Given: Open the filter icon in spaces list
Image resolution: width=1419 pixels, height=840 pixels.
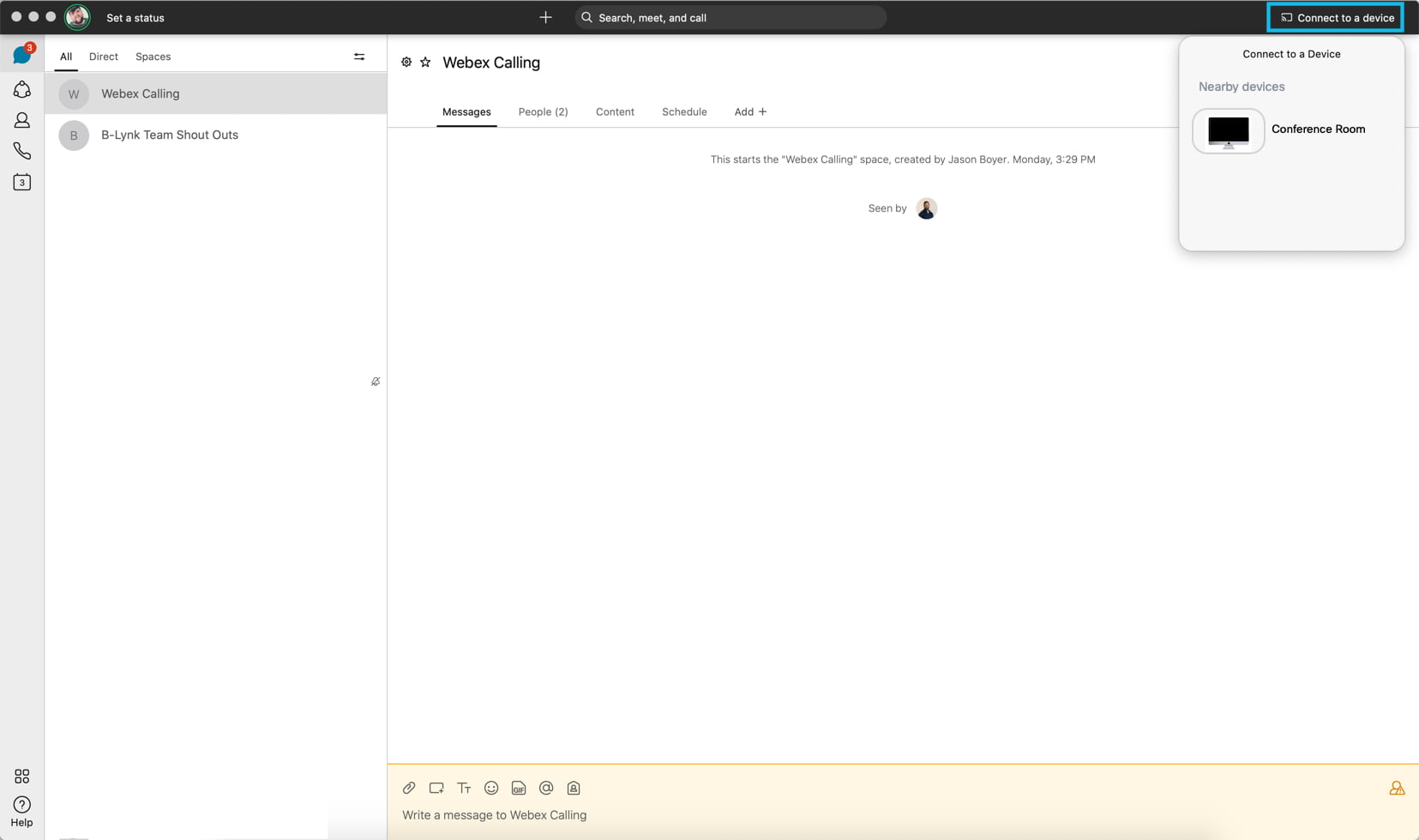Looking at the screenshot, I should [x=359, y=57].
